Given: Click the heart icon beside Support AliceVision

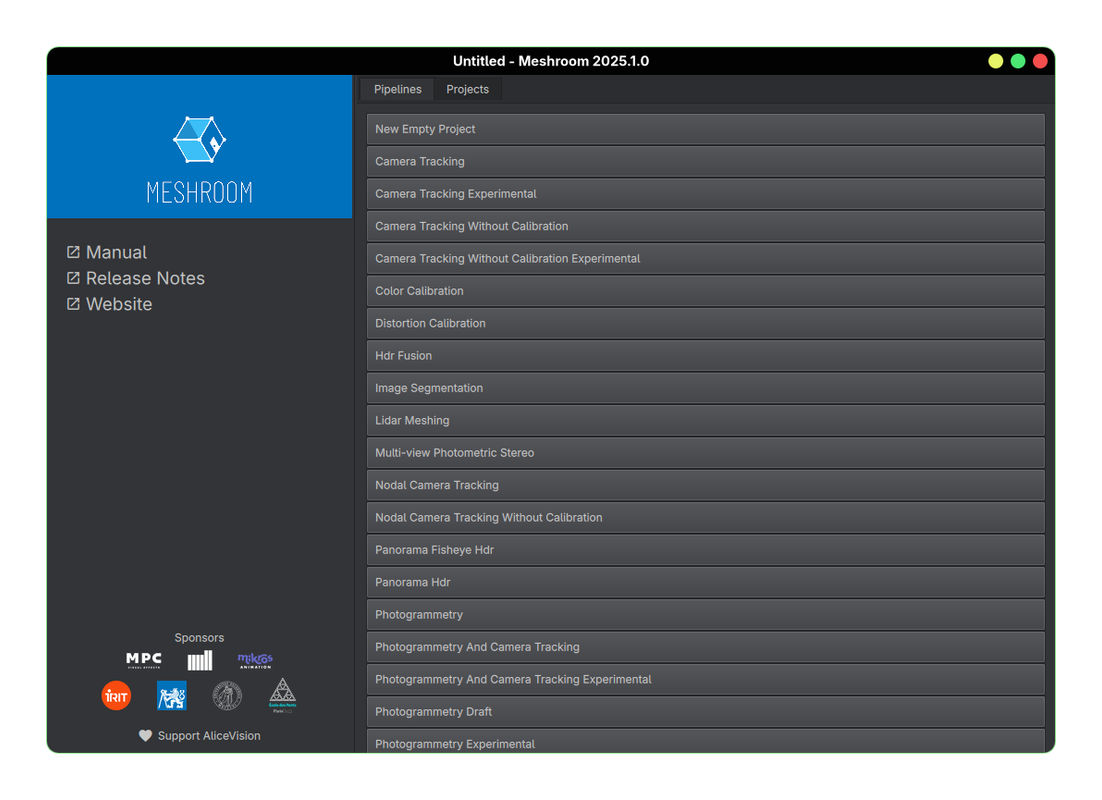Looking at the screenshot, I should (x=145, y=735).
